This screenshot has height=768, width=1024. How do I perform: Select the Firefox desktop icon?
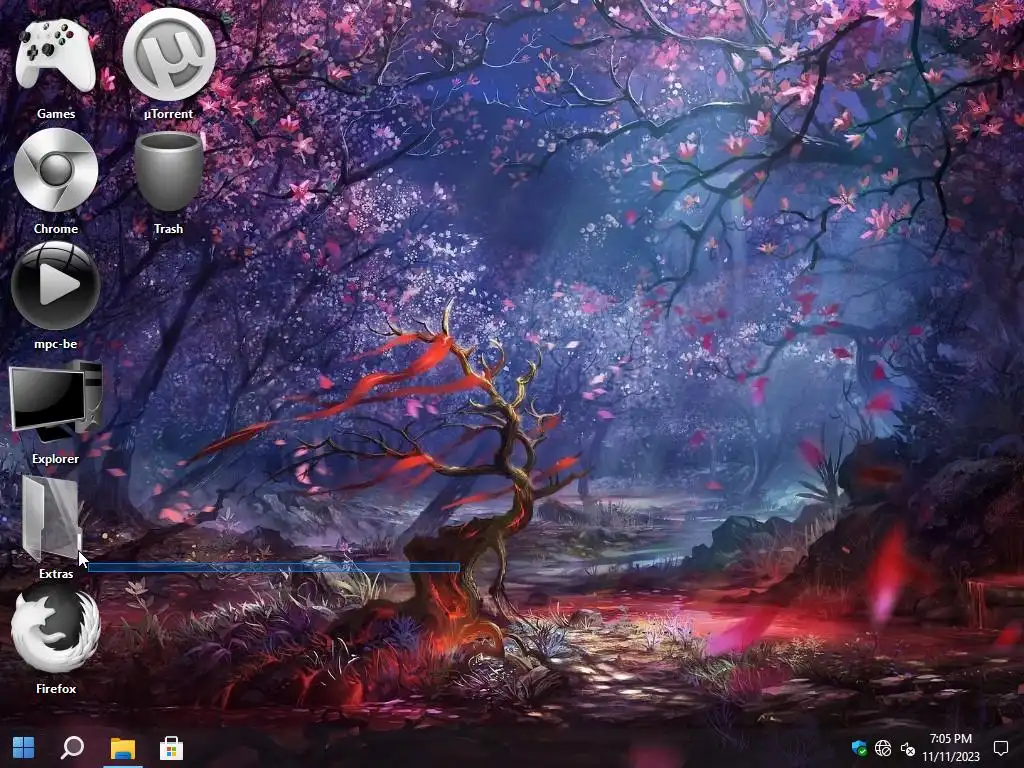pos(56,630)
